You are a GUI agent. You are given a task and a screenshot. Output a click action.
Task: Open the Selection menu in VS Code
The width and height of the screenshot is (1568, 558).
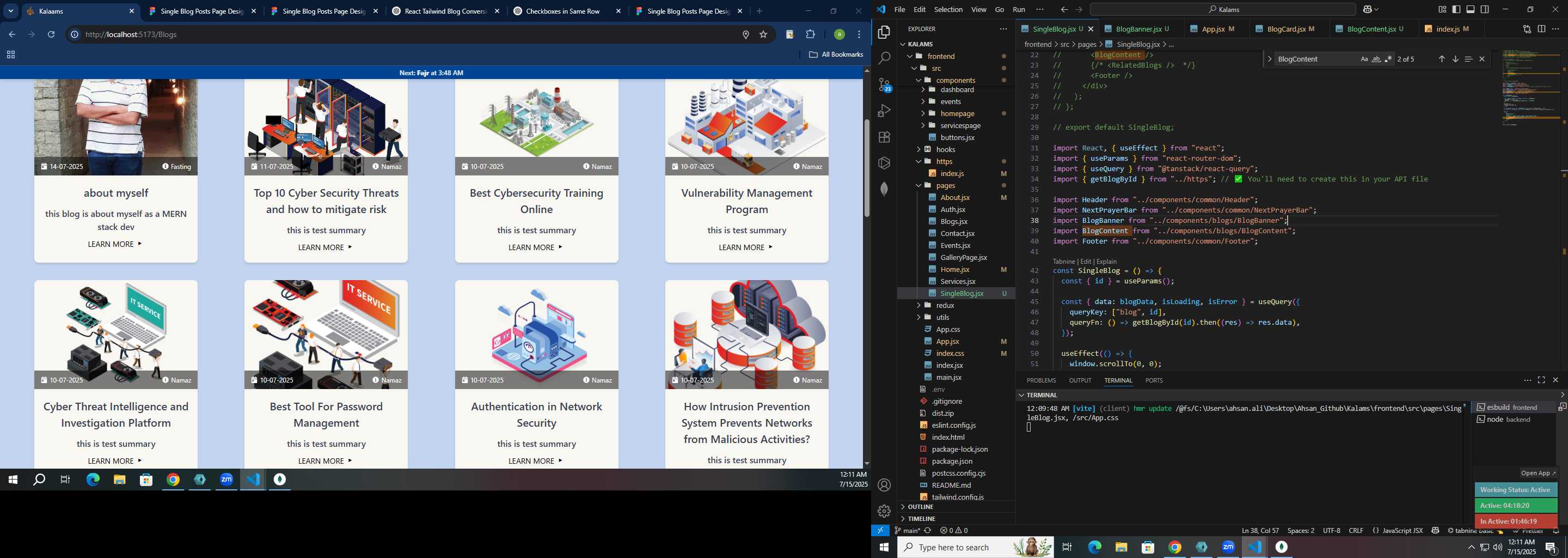click(x=948, y=10)
